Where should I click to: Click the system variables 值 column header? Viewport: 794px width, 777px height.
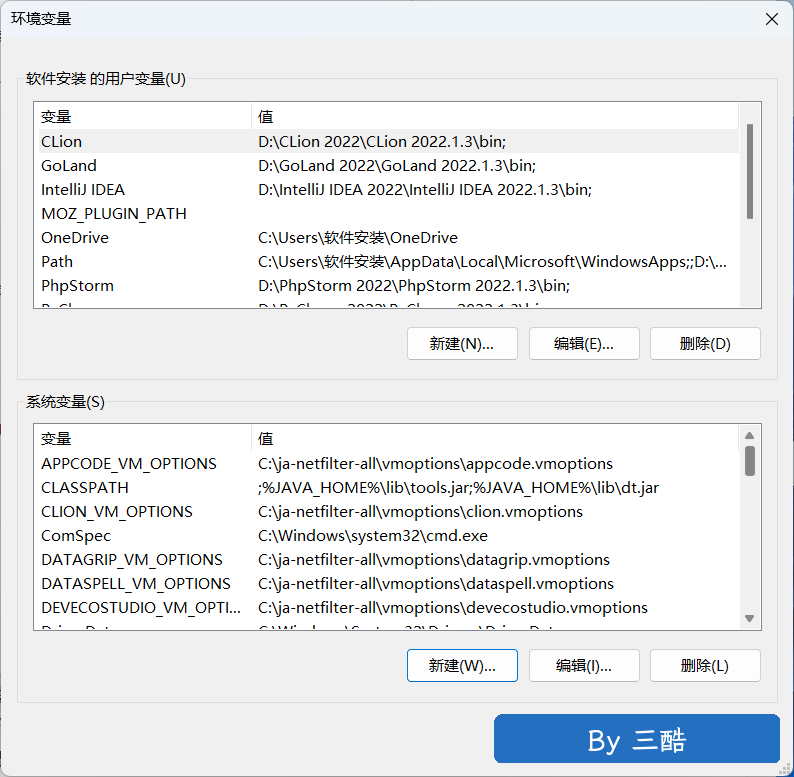[x=495, y=439]
